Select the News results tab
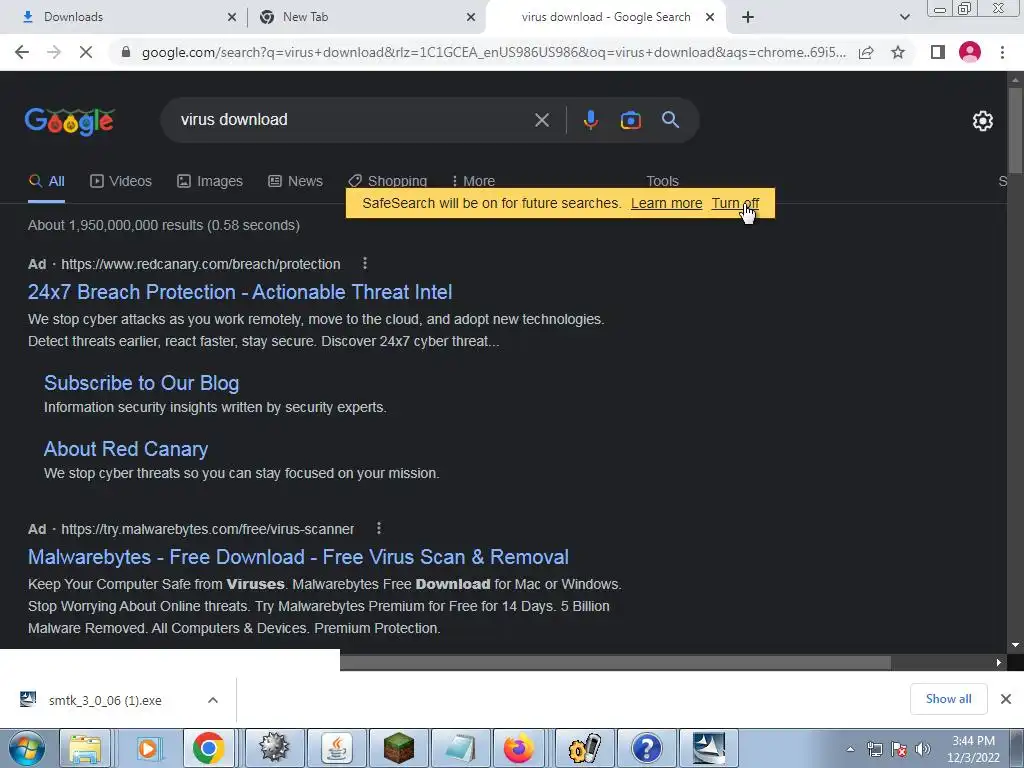The height and width of the screenshot is (768, 1024). 295,181
